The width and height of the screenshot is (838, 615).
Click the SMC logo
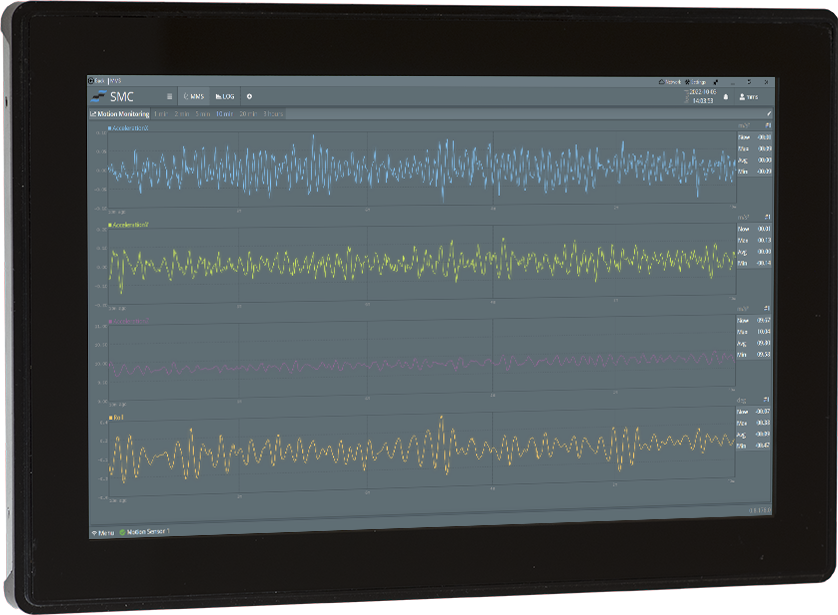(x=112, y=96)
